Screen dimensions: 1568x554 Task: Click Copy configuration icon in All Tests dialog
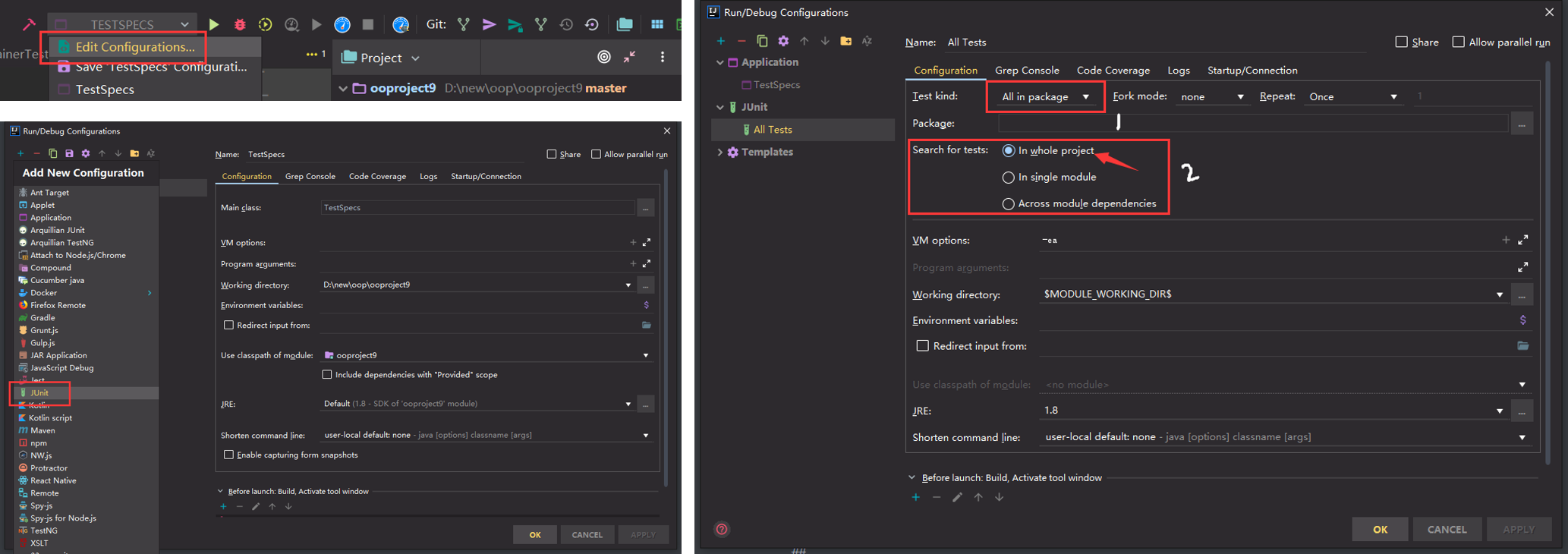coord(762,41)
